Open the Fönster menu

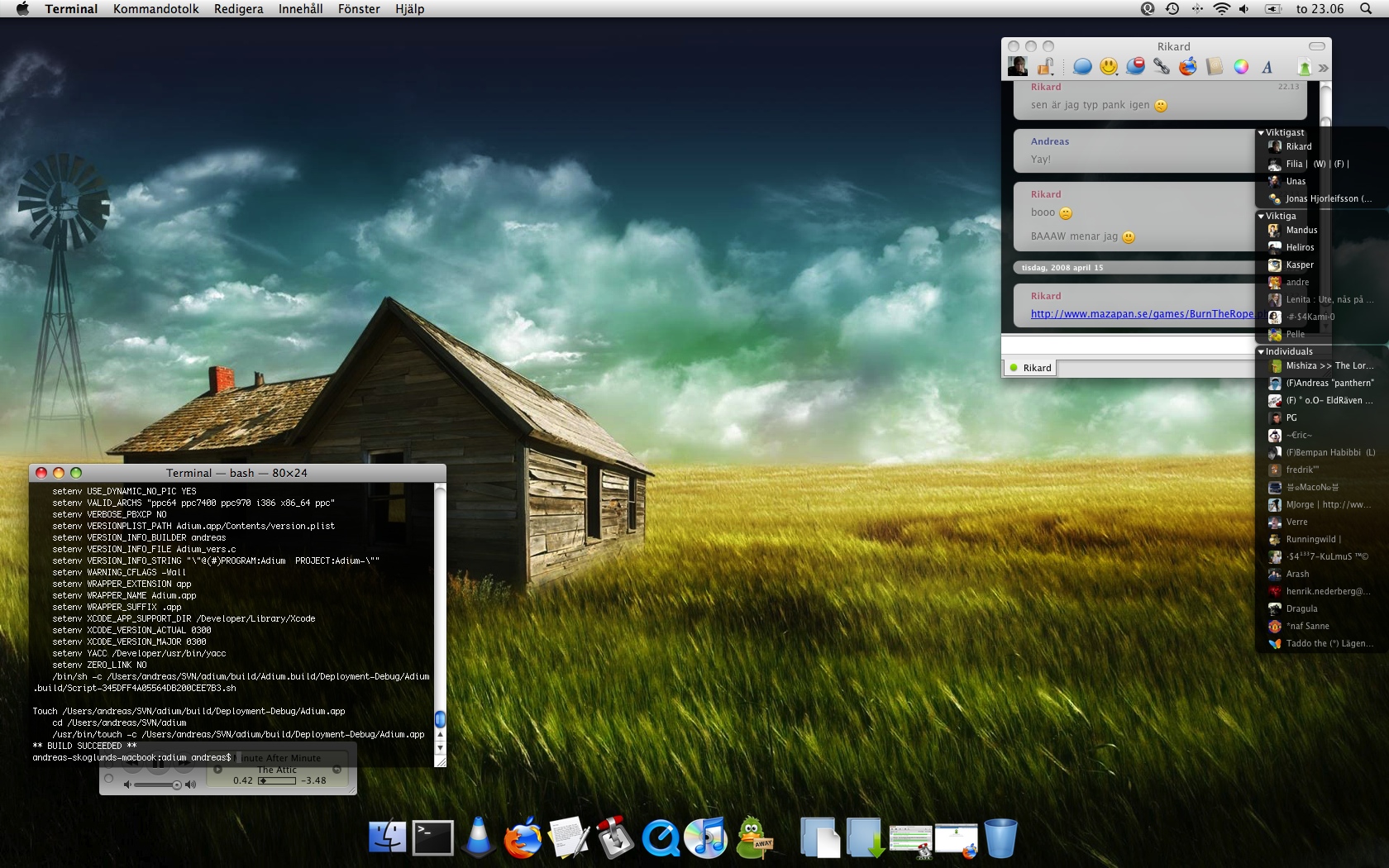point(359,9)
